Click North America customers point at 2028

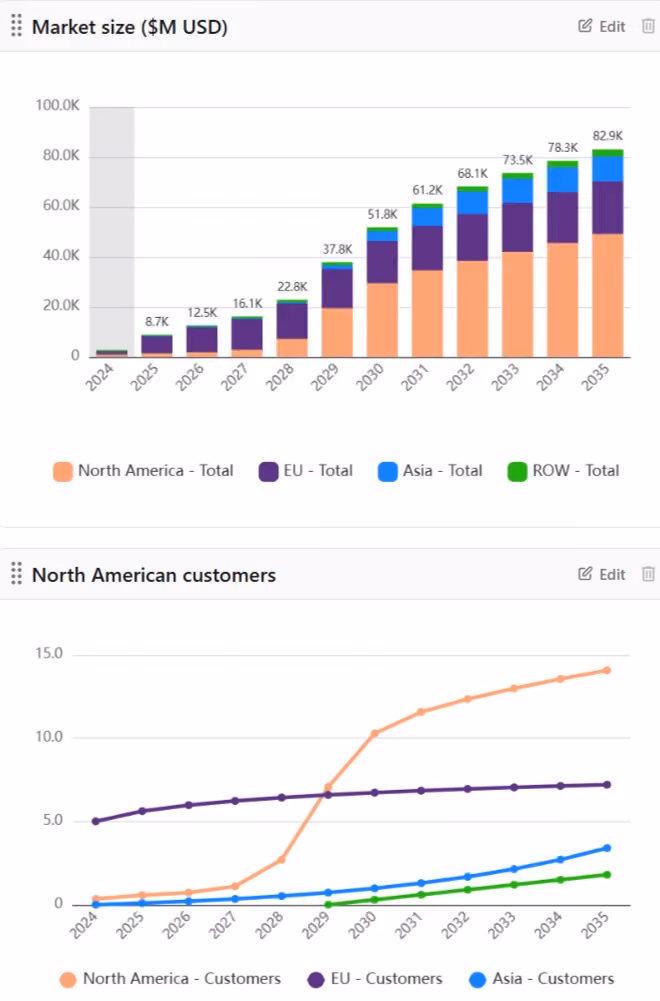[281, 860]
